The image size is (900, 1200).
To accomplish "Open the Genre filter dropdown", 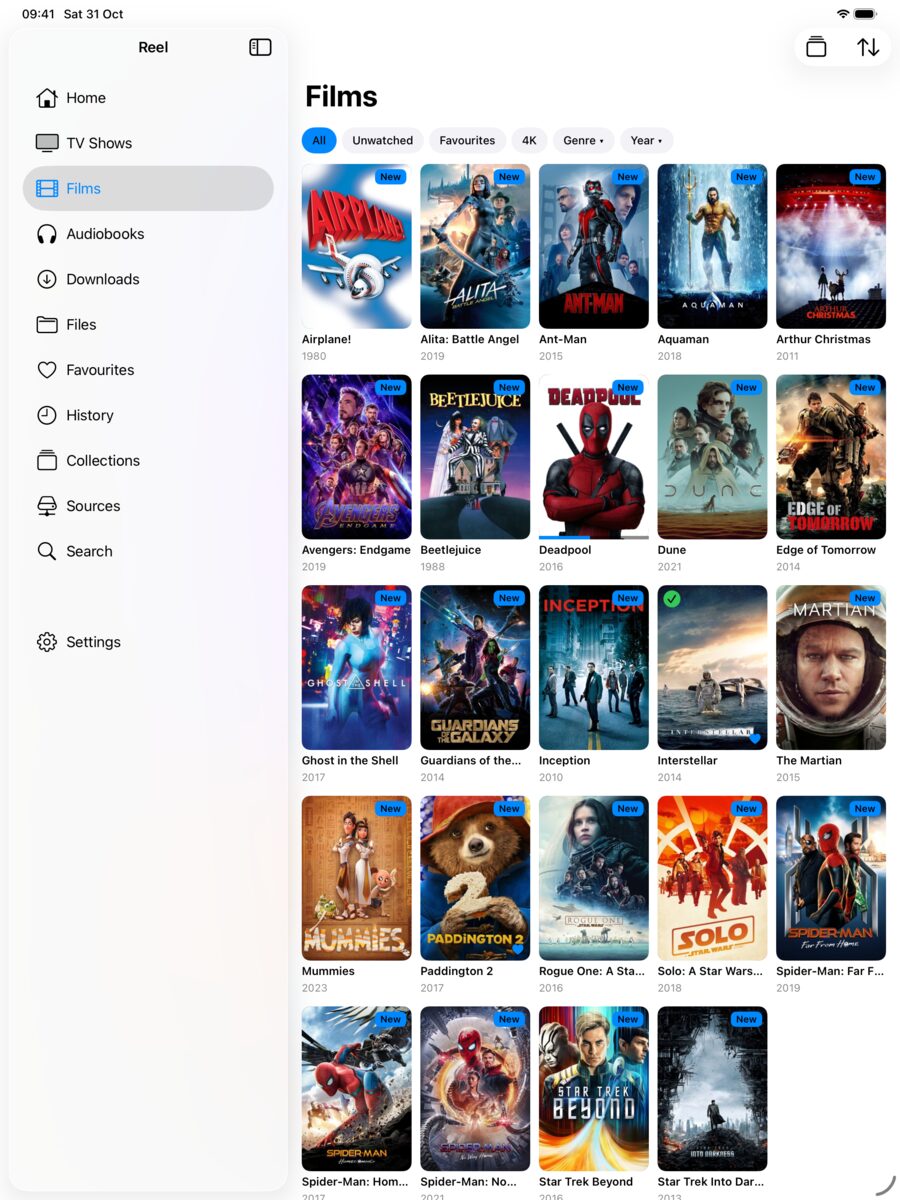I will pos(584,140).
